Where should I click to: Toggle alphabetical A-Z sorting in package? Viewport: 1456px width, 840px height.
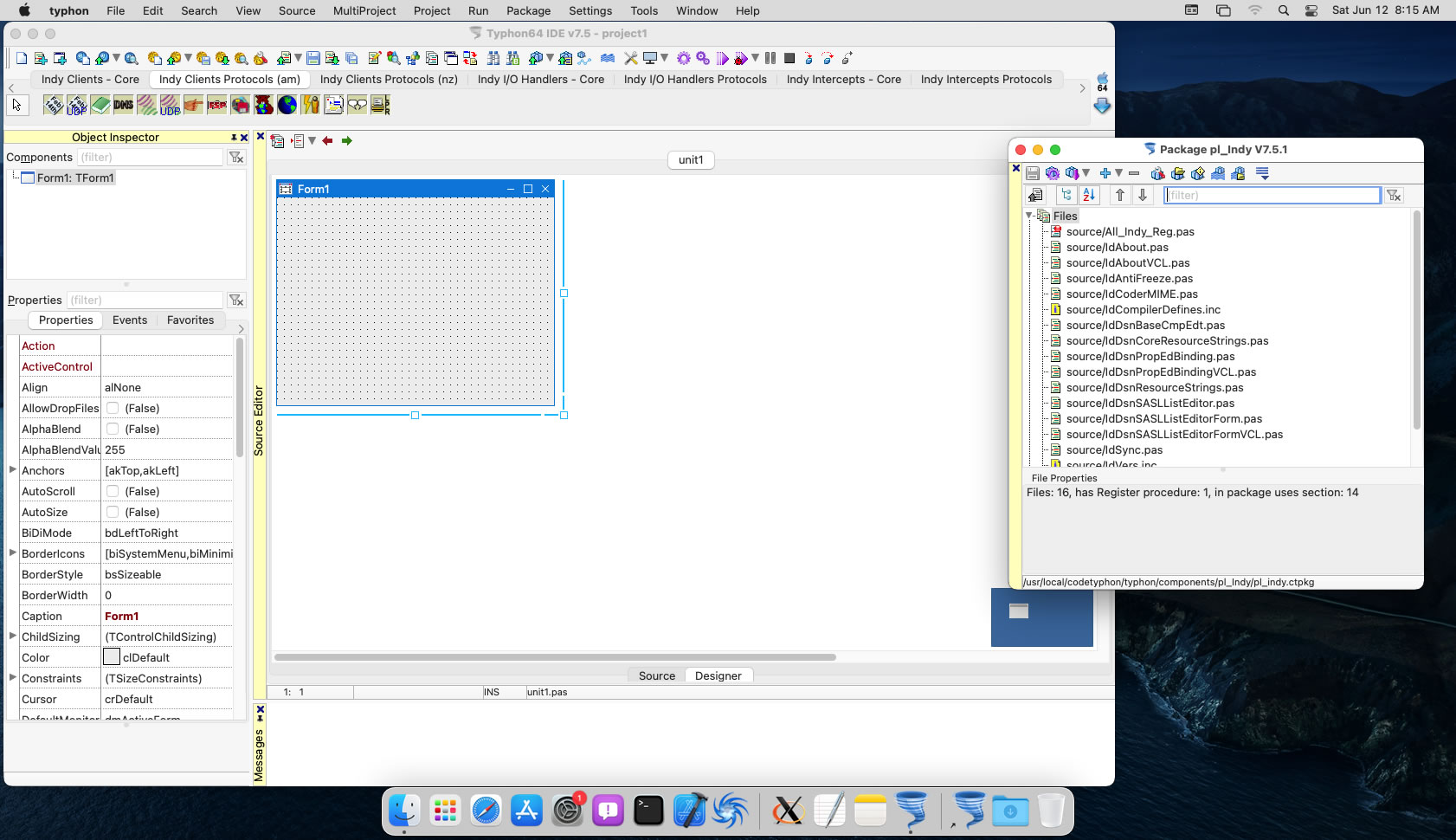1089,195
